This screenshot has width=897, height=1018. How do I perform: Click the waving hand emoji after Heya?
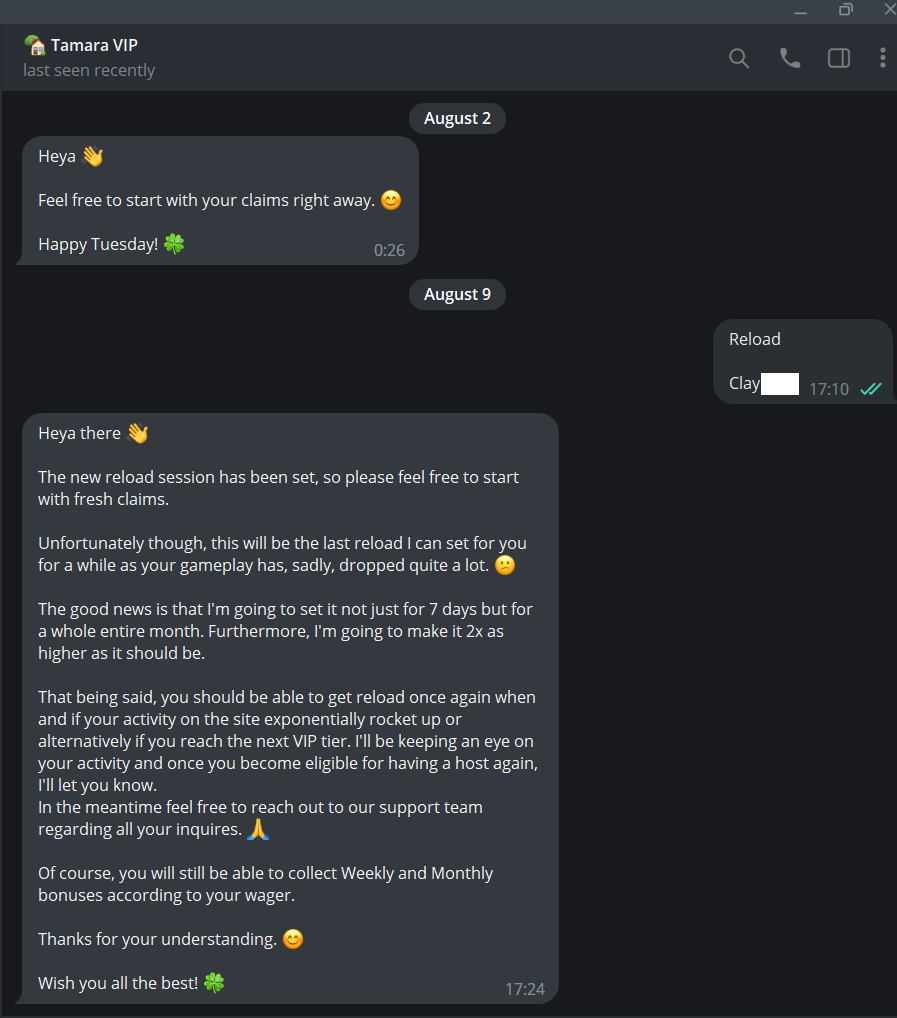coord(93,156)
